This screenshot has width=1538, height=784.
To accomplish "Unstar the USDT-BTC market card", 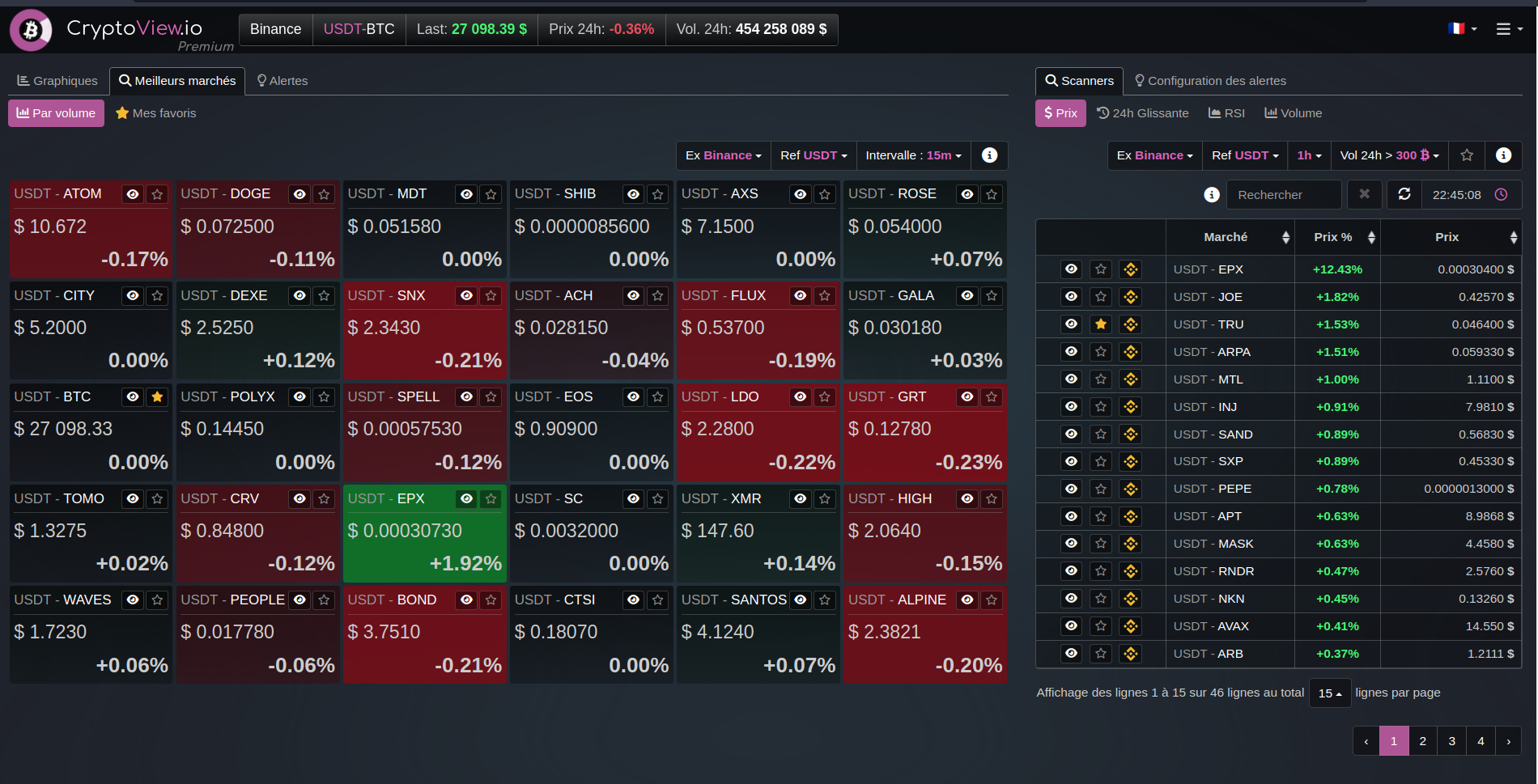I will click(158, 397).
